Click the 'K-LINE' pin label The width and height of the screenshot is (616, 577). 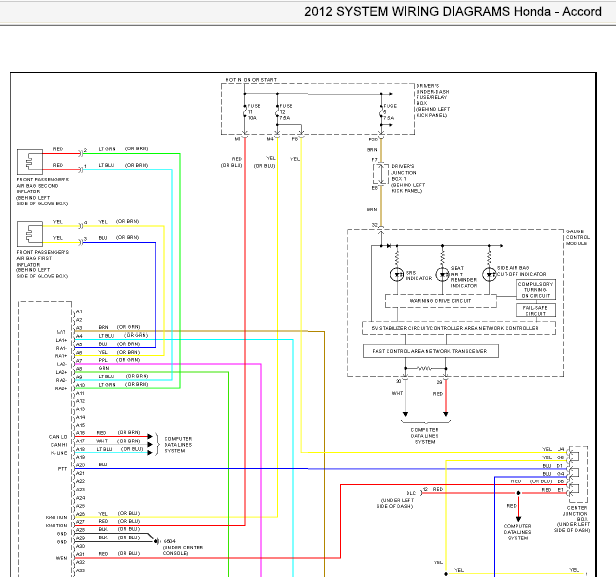coord(59,453)
